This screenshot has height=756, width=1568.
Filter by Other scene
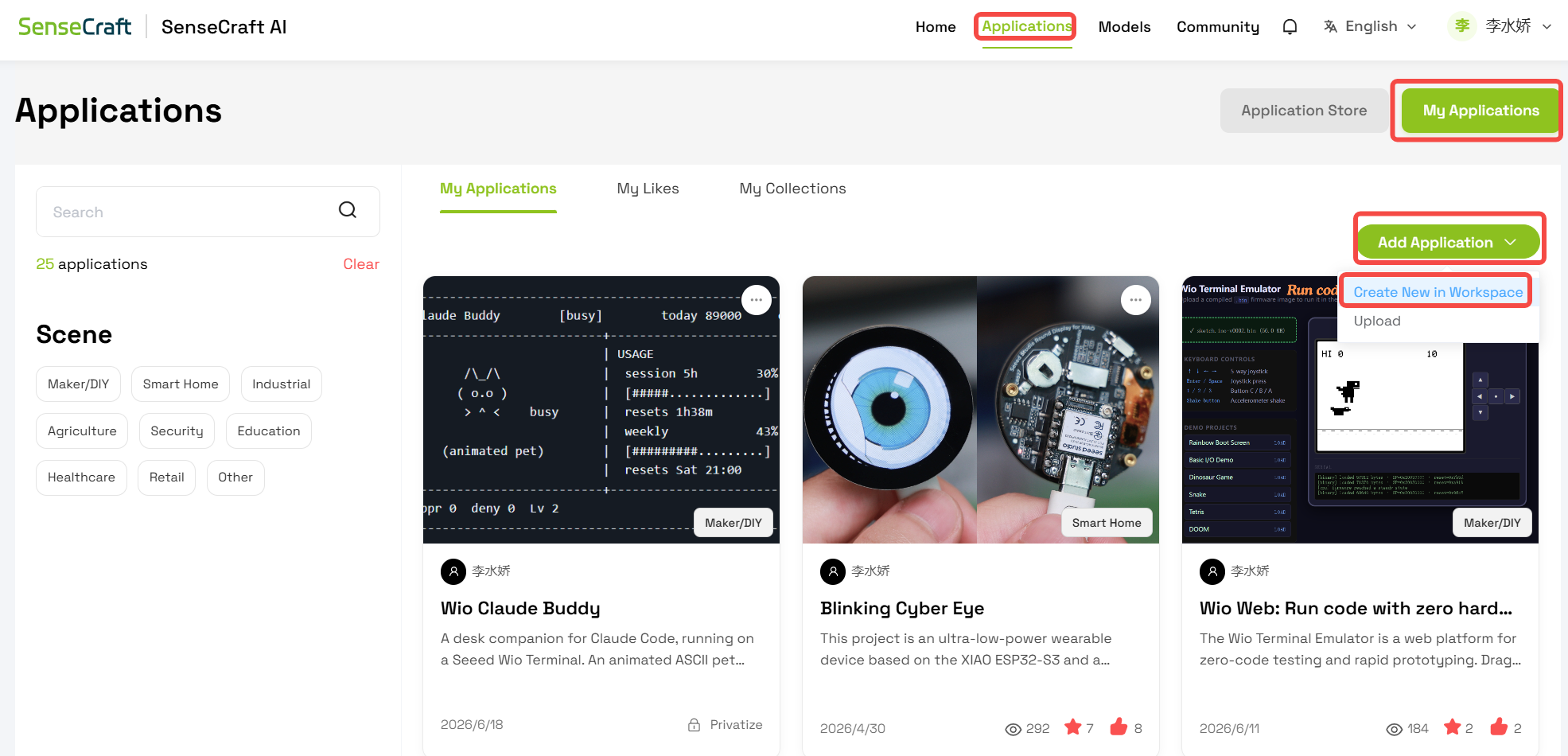pos(235,477)
